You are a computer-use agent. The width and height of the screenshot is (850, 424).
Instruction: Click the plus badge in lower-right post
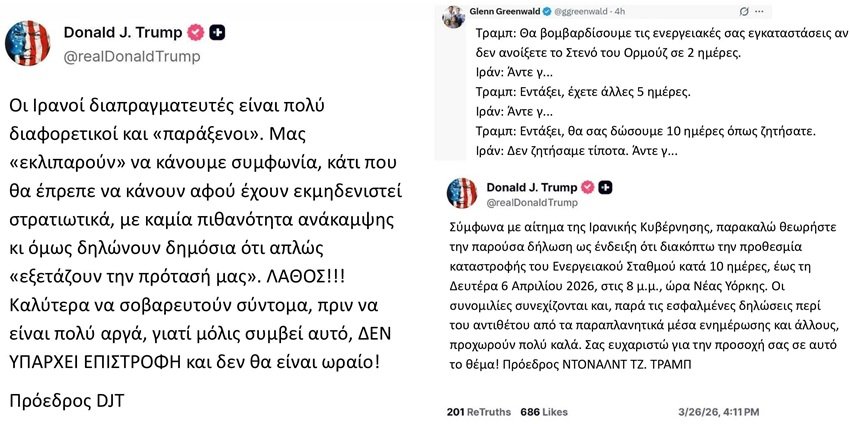click(x=606, y=187)
